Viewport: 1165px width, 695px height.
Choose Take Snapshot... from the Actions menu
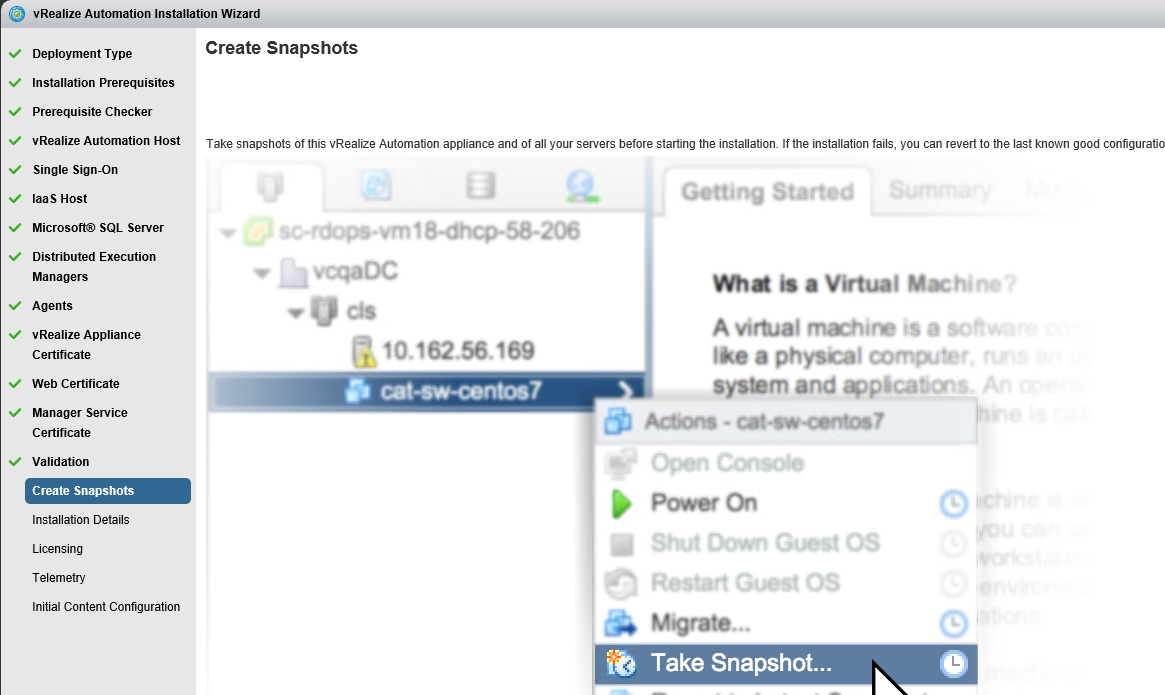[785, 664]
